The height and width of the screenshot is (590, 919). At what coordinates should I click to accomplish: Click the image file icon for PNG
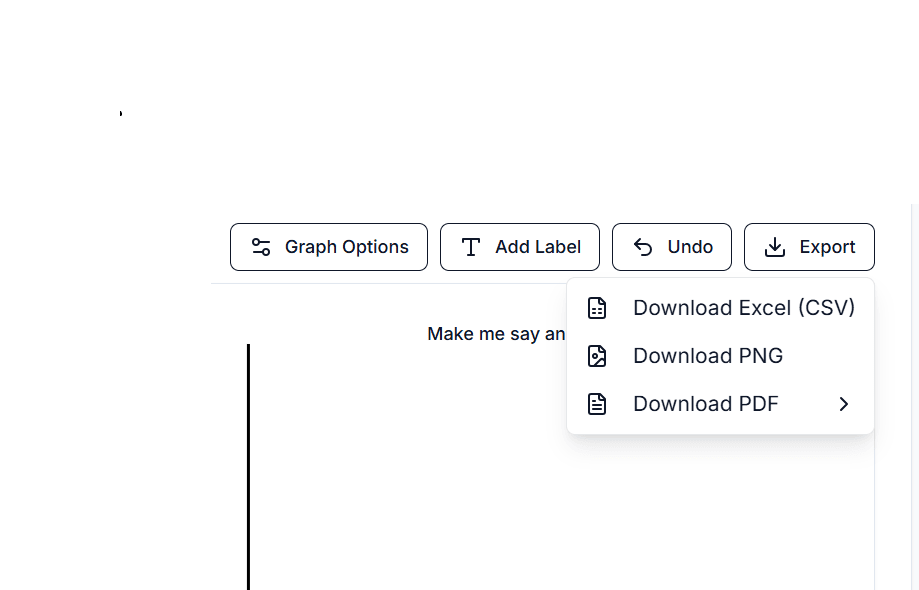pyautogui.click(x=597, y=356)
